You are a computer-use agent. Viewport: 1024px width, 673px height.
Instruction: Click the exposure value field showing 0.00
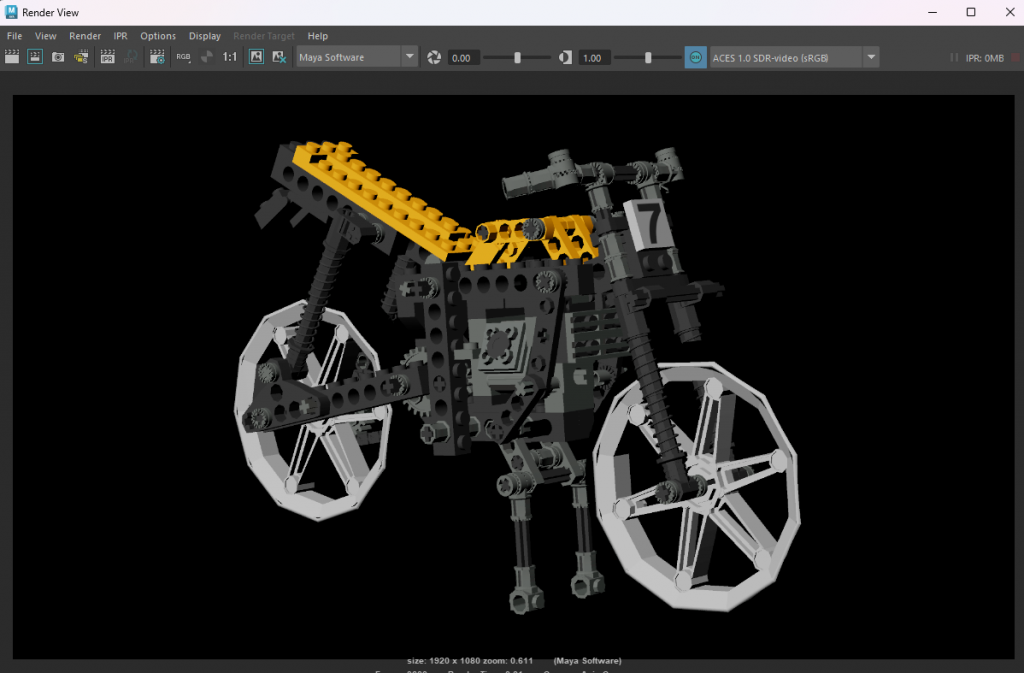[x=462, y=58]
